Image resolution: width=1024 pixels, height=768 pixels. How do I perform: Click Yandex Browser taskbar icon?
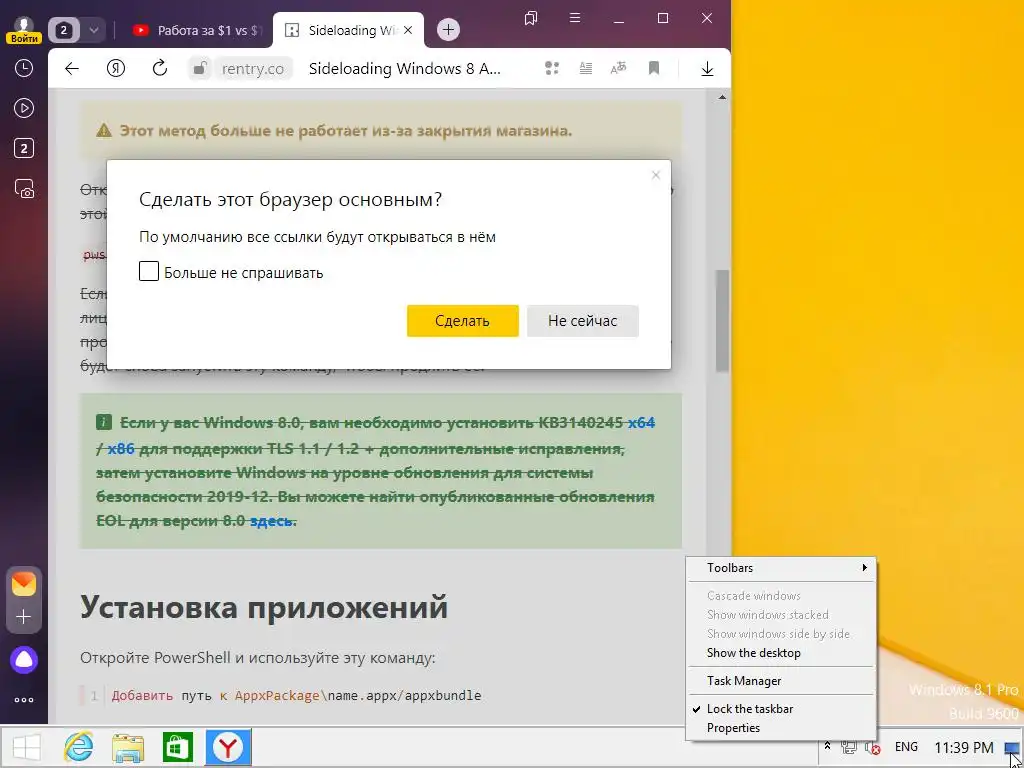pyautogui.click(x=228, y=748)
